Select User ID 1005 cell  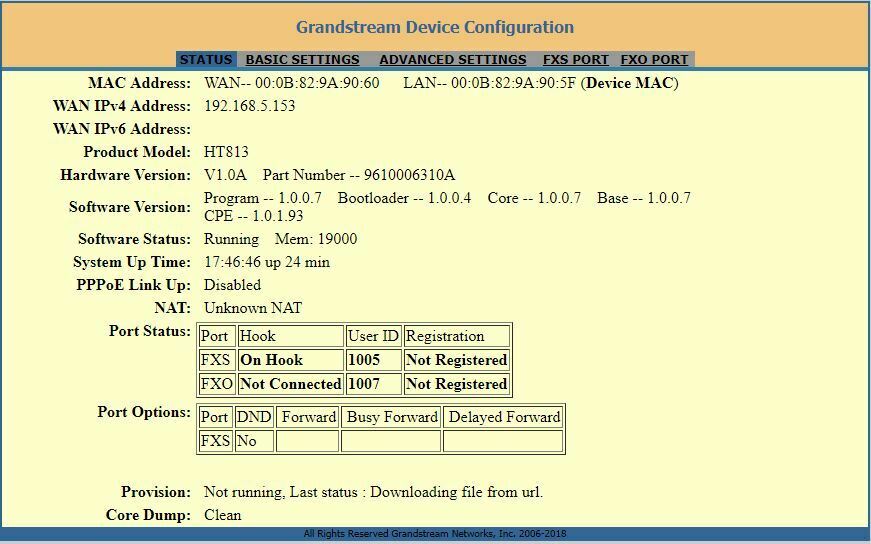click(x=373, y=360)
